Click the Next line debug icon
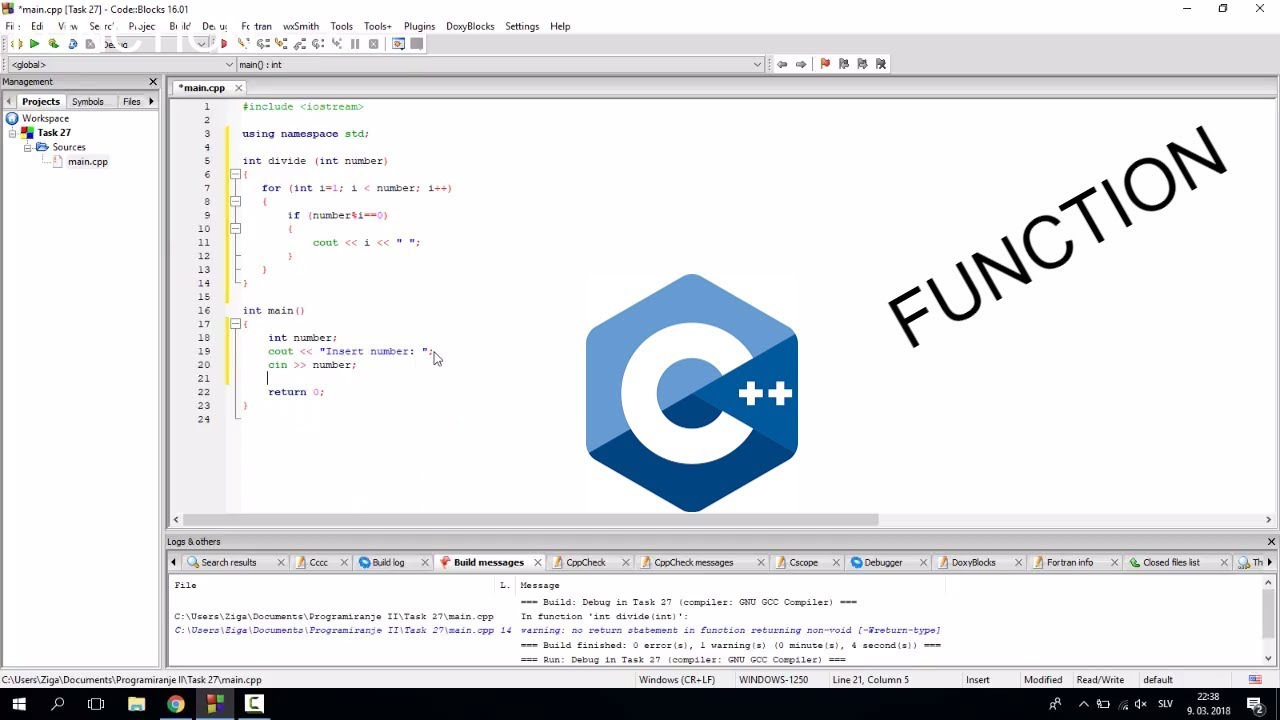Screen dimensions: 1280x720 click(263, 44)
